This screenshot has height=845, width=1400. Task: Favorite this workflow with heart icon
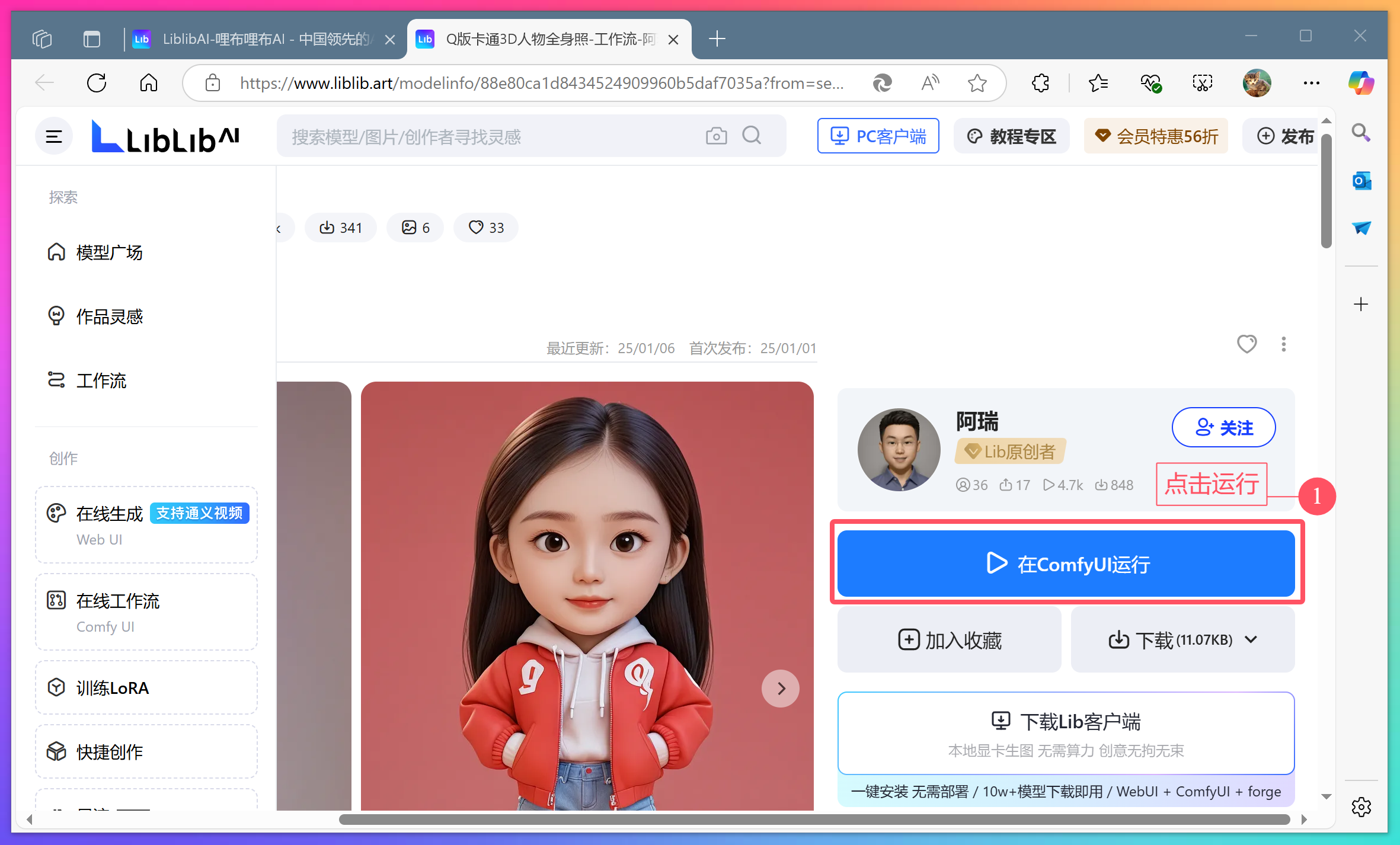(1246, 344)
